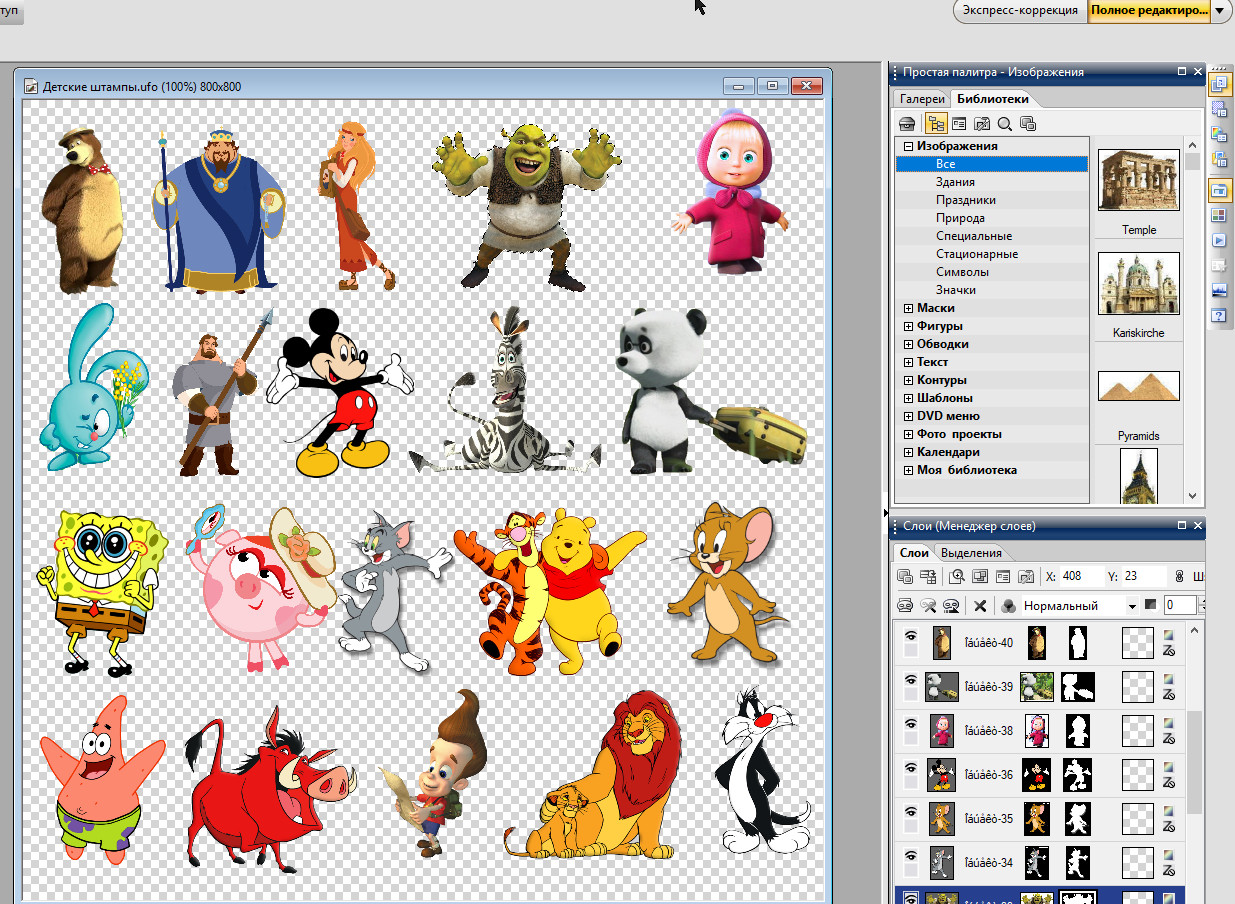Hide the Jerry layer 35 via its eye
The height and width of the screenshot is (904, 1235).
(x=910, y=812)
